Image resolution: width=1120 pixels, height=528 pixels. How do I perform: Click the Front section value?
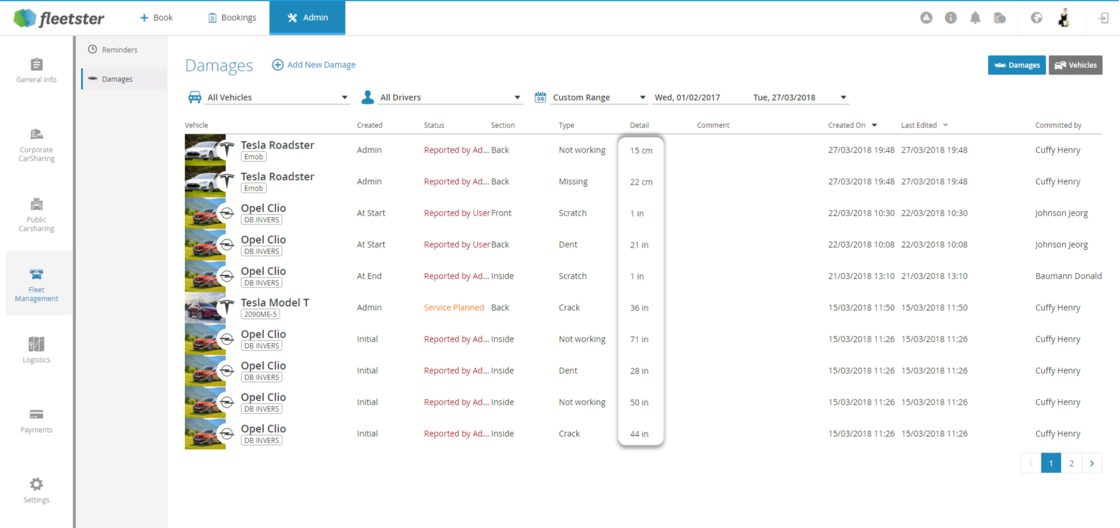tap(501, 213)
